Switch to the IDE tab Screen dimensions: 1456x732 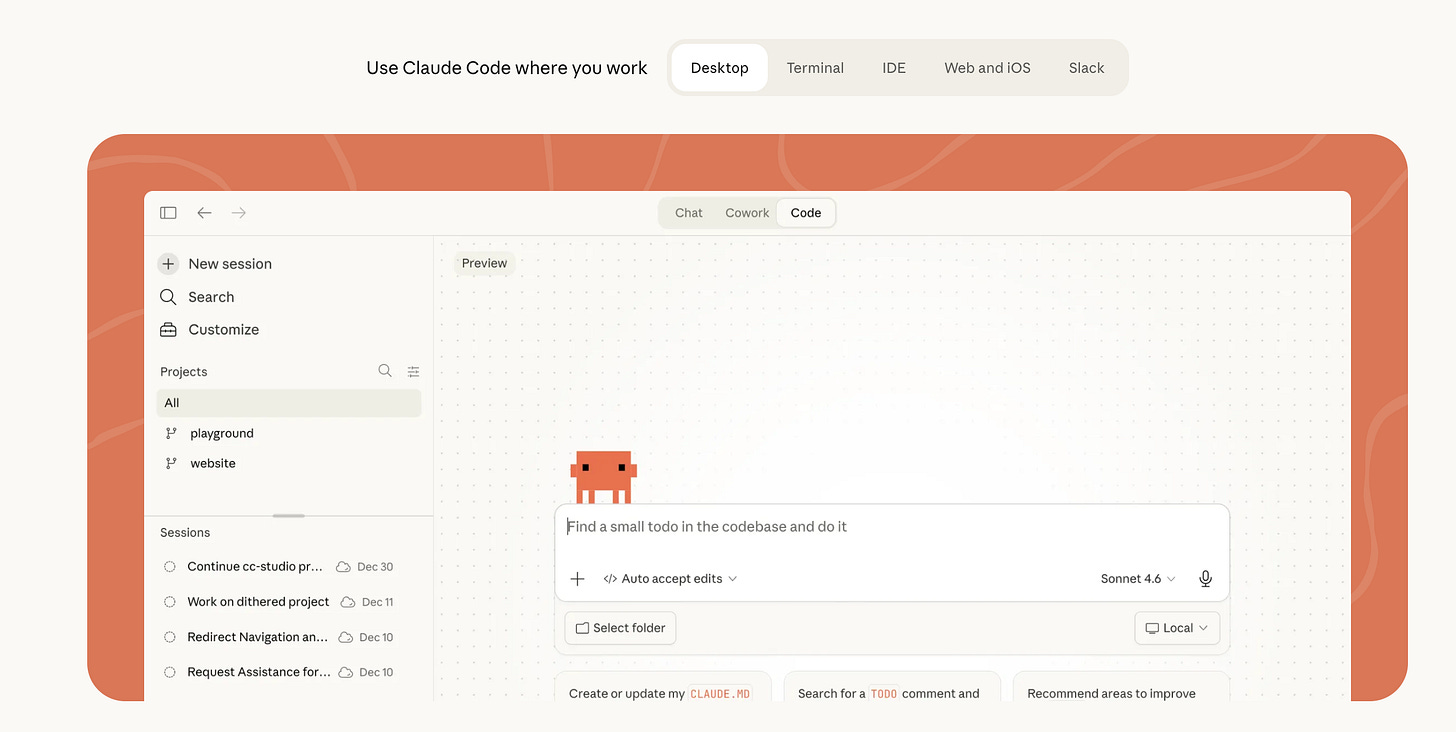(x=894, y=68)
